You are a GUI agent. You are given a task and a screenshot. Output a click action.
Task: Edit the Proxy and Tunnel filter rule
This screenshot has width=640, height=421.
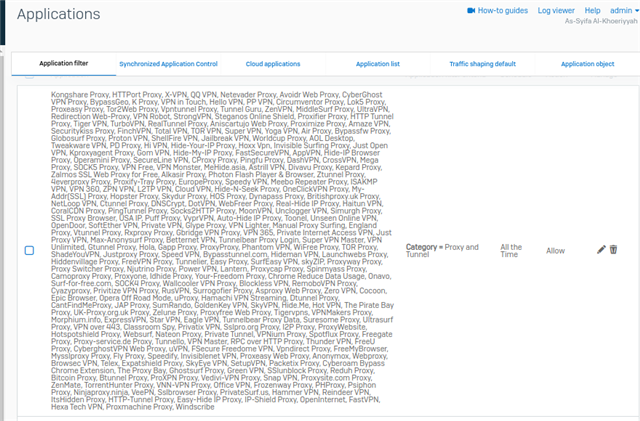[x=601, y=249]
